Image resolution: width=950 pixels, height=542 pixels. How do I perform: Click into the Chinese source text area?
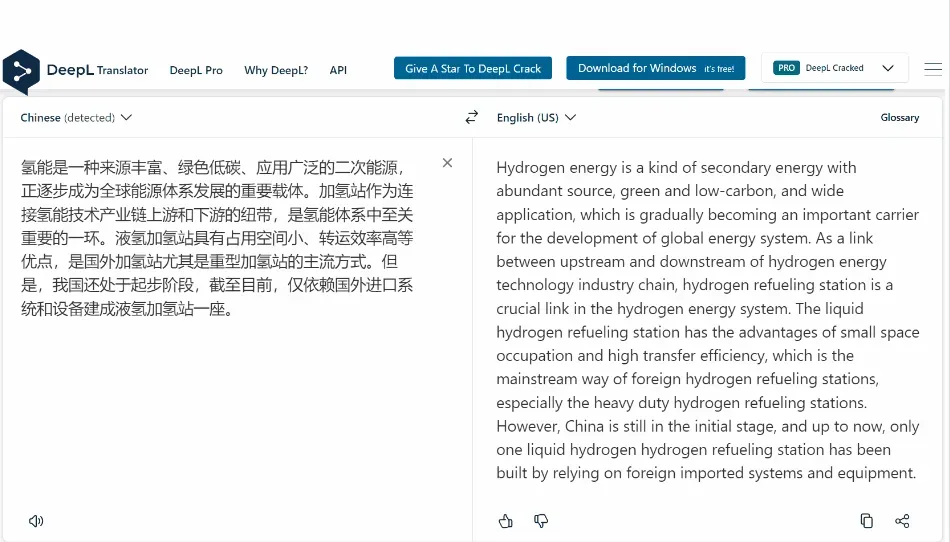pos(218,238)
